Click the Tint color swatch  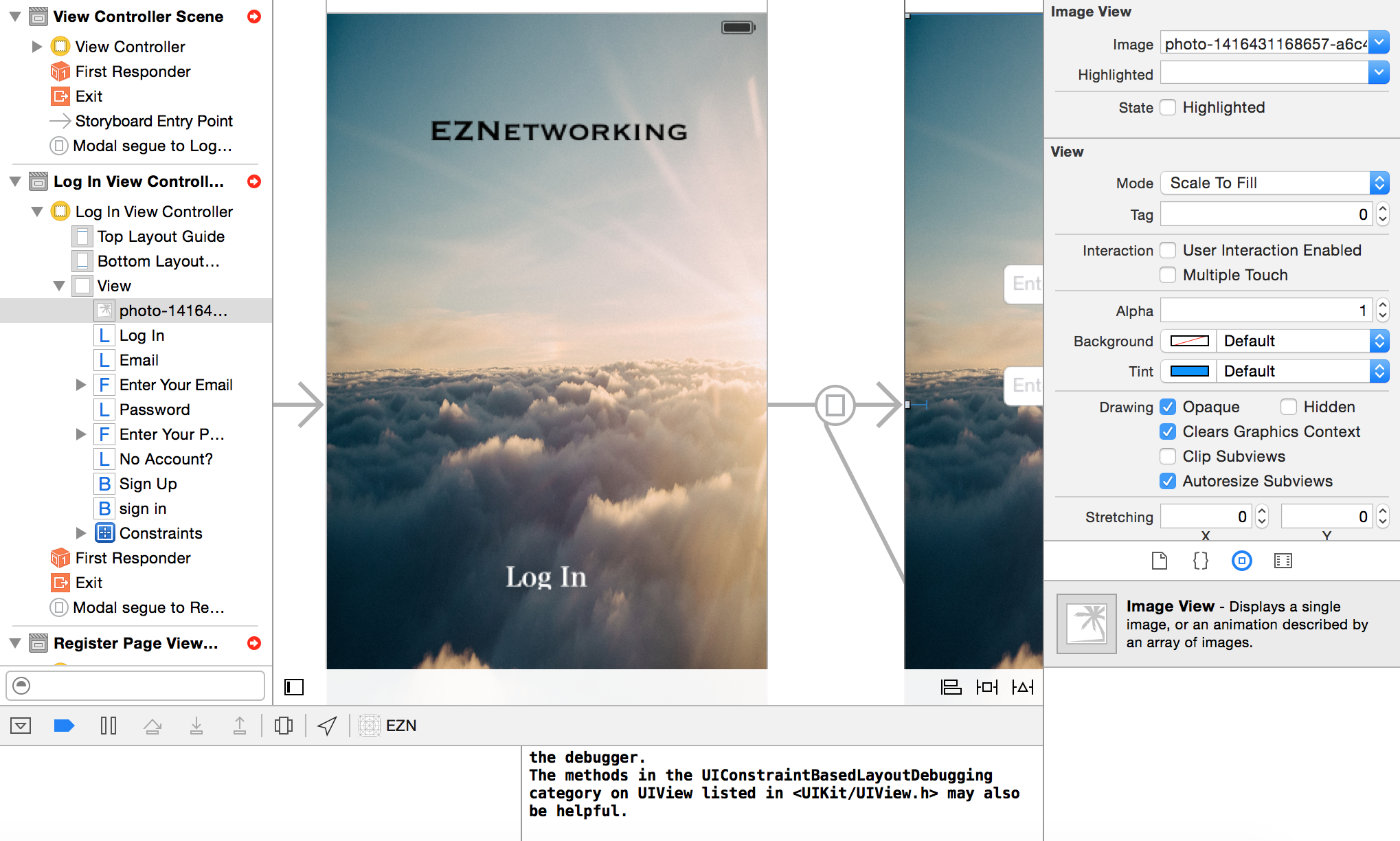click(x=1189, y=371)
